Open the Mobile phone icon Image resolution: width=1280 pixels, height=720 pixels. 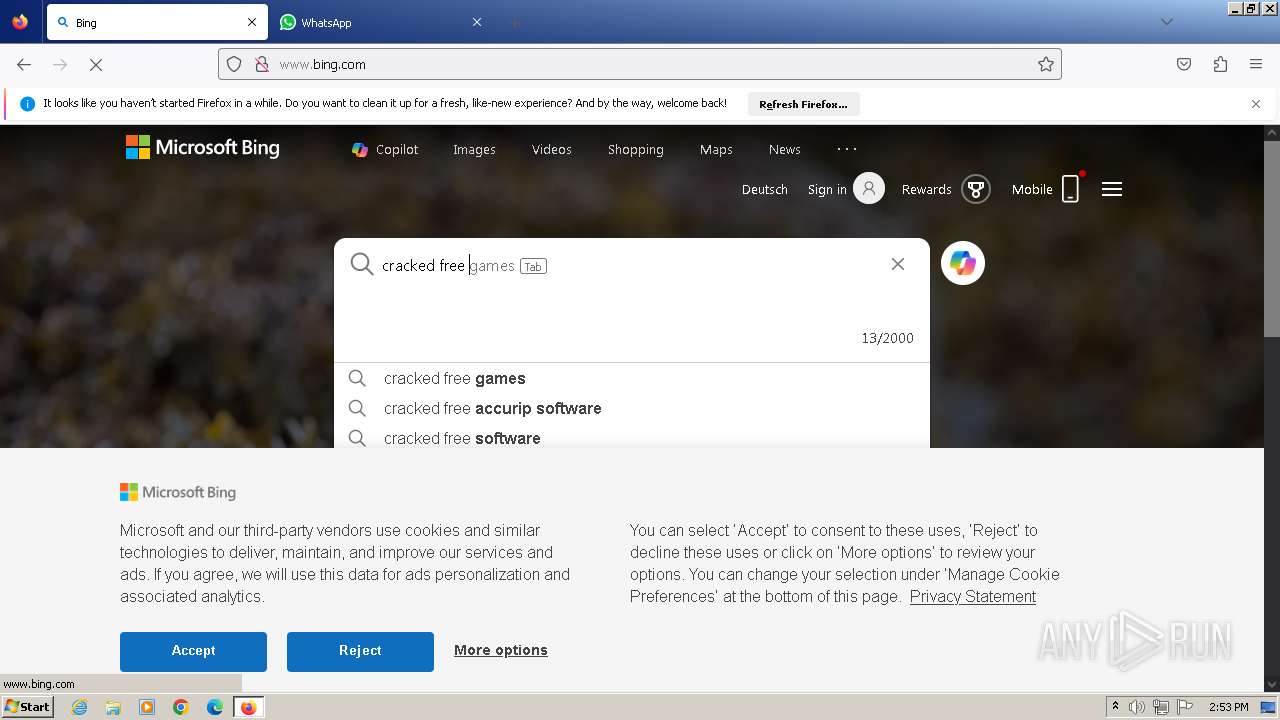1070,188
